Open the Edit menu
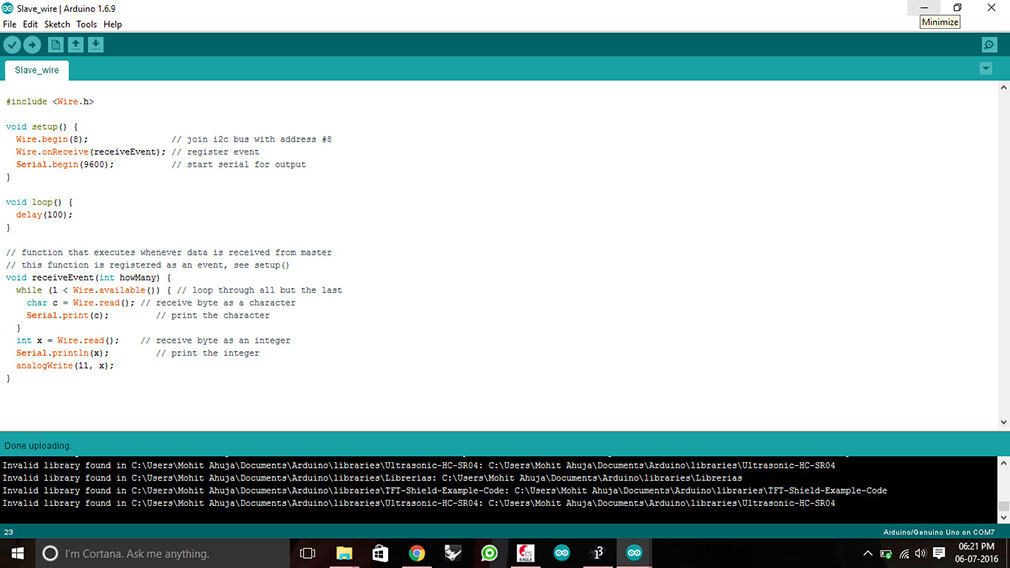 point(30,24)
